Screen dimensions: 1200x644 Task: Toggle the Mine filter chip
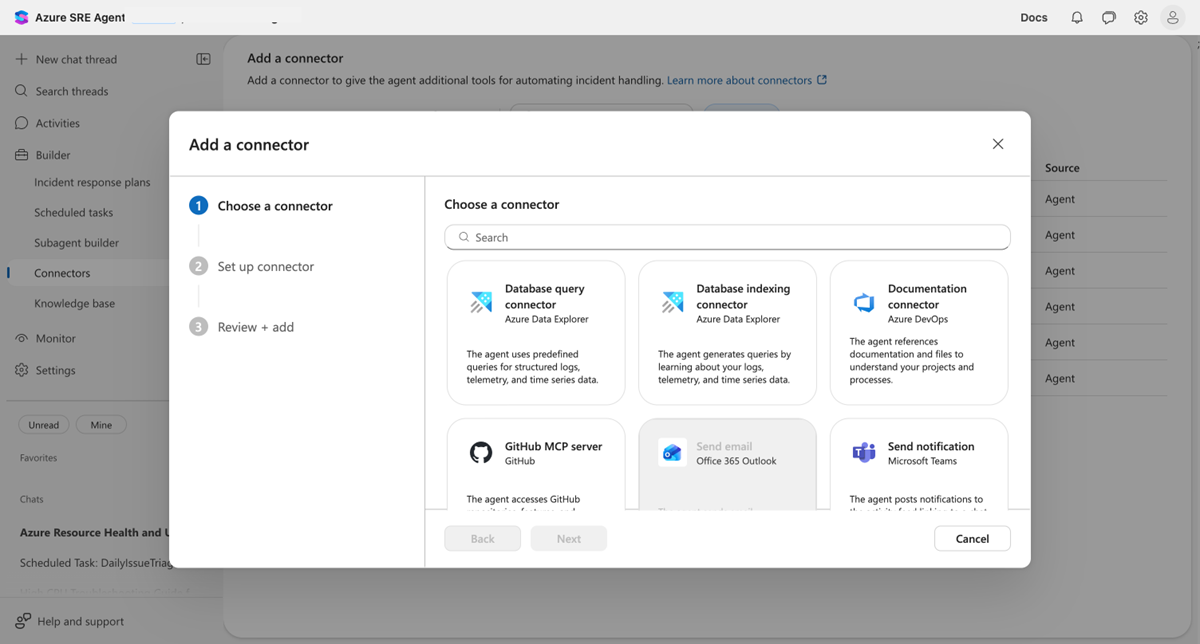click(x=101, y=425)
